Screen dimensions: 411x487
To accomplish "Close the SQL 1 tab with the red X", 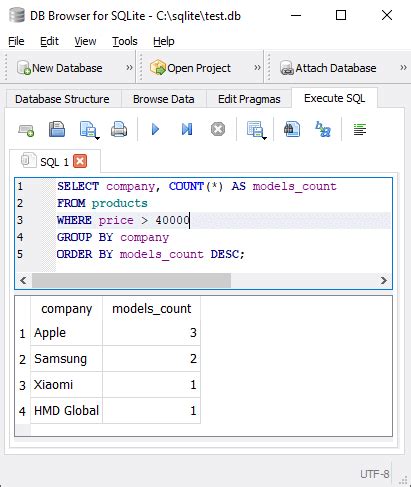I will (x=80, y=161).
